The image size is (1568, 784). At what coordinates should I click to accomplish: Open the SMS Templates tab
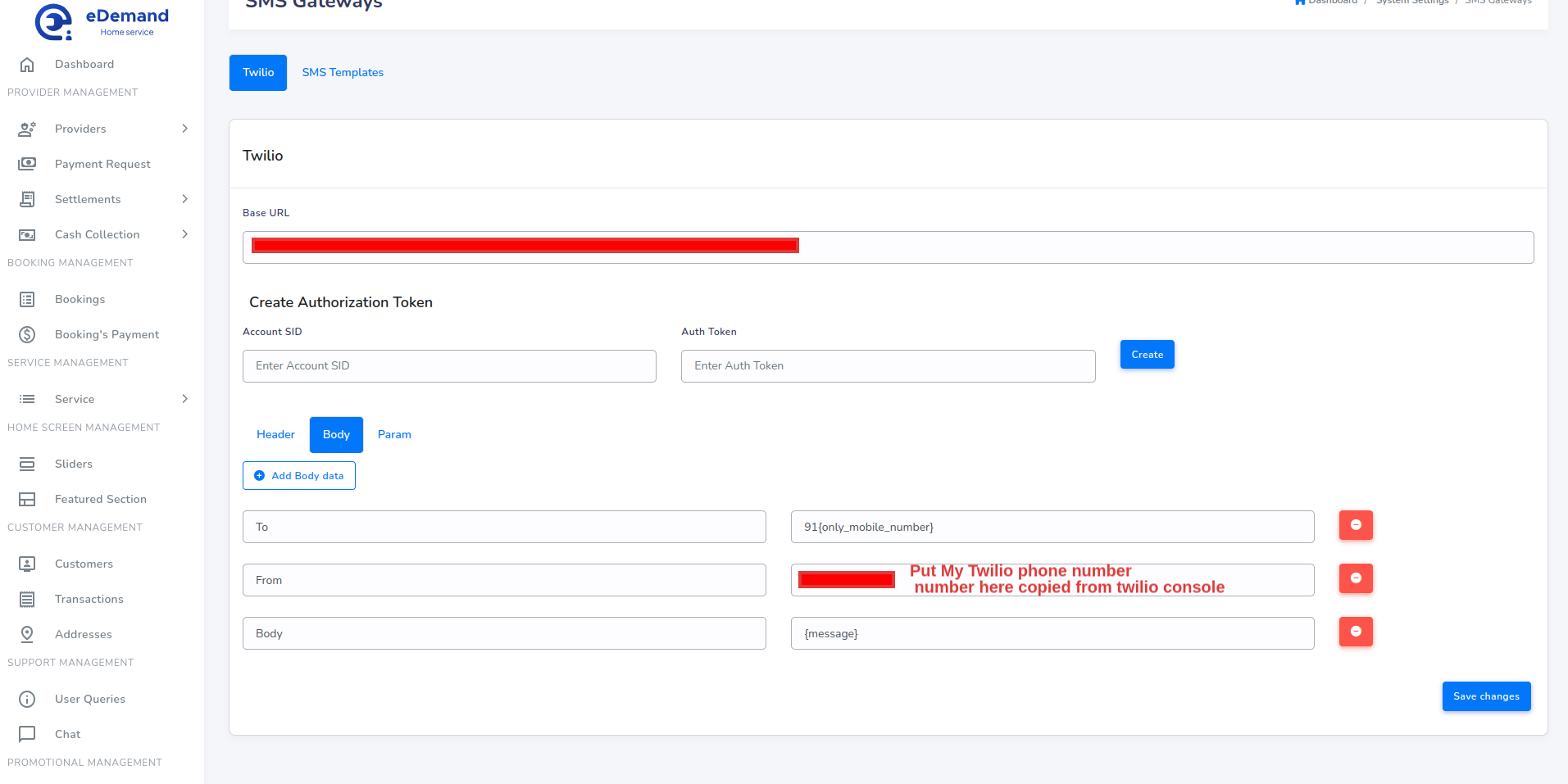coord(343,73)
